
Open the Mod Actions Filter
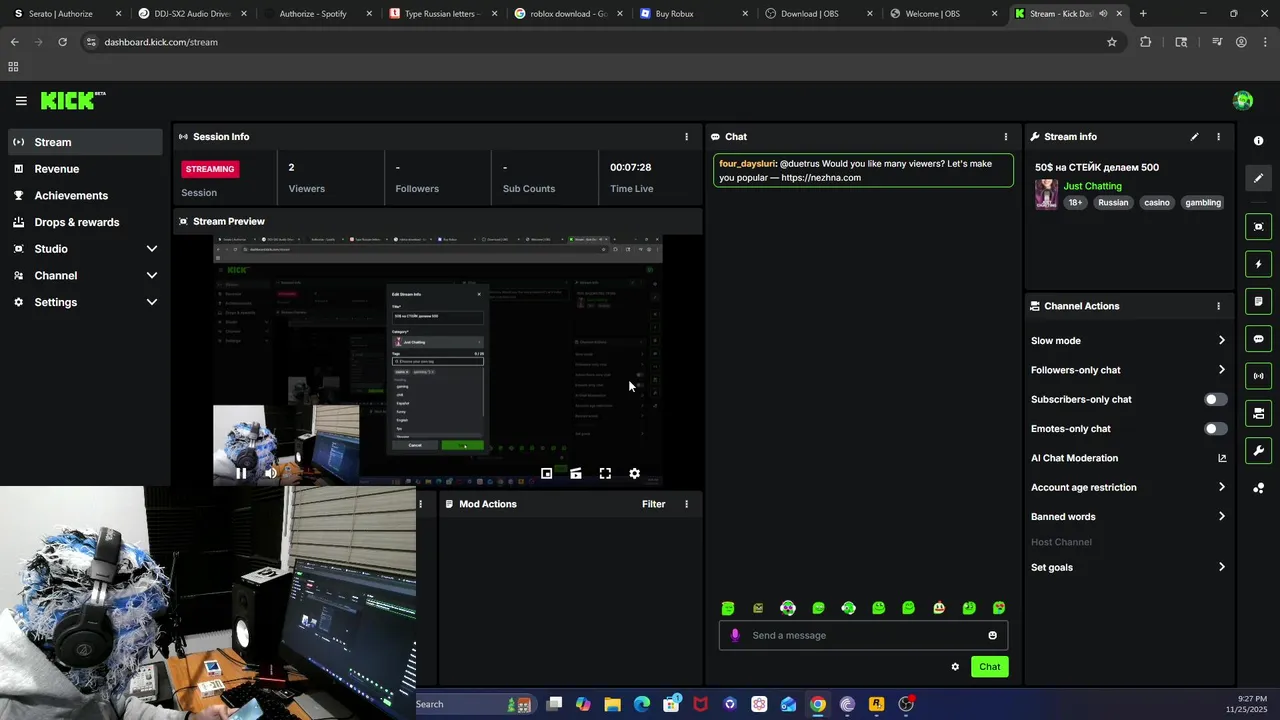[x=653, y=504]
